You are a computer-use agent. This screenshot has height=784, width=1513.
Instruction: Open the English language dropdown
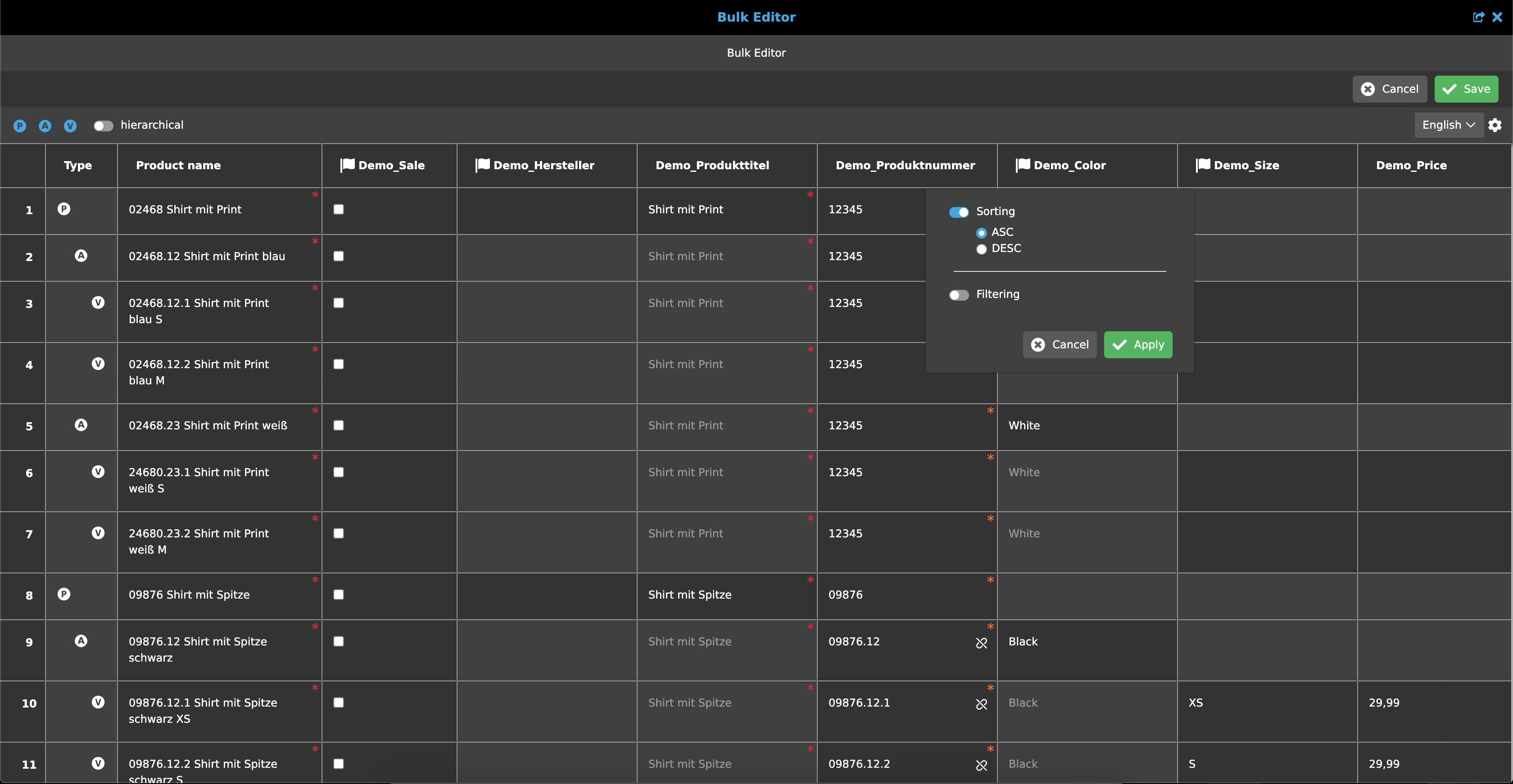click(1448, 125)
